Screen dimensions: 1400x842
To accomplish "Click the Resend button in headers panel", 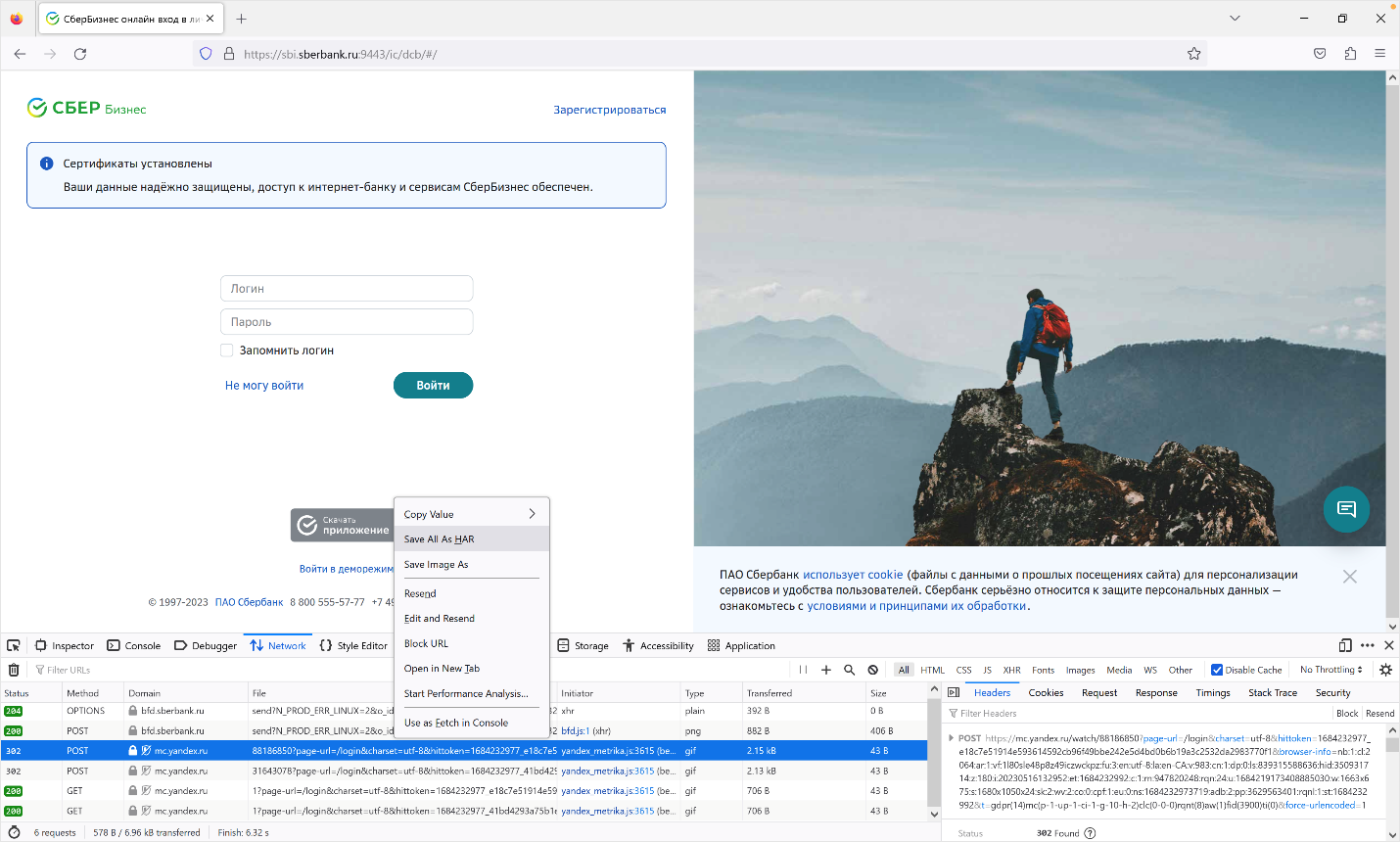I will (x=1379, y=713).
